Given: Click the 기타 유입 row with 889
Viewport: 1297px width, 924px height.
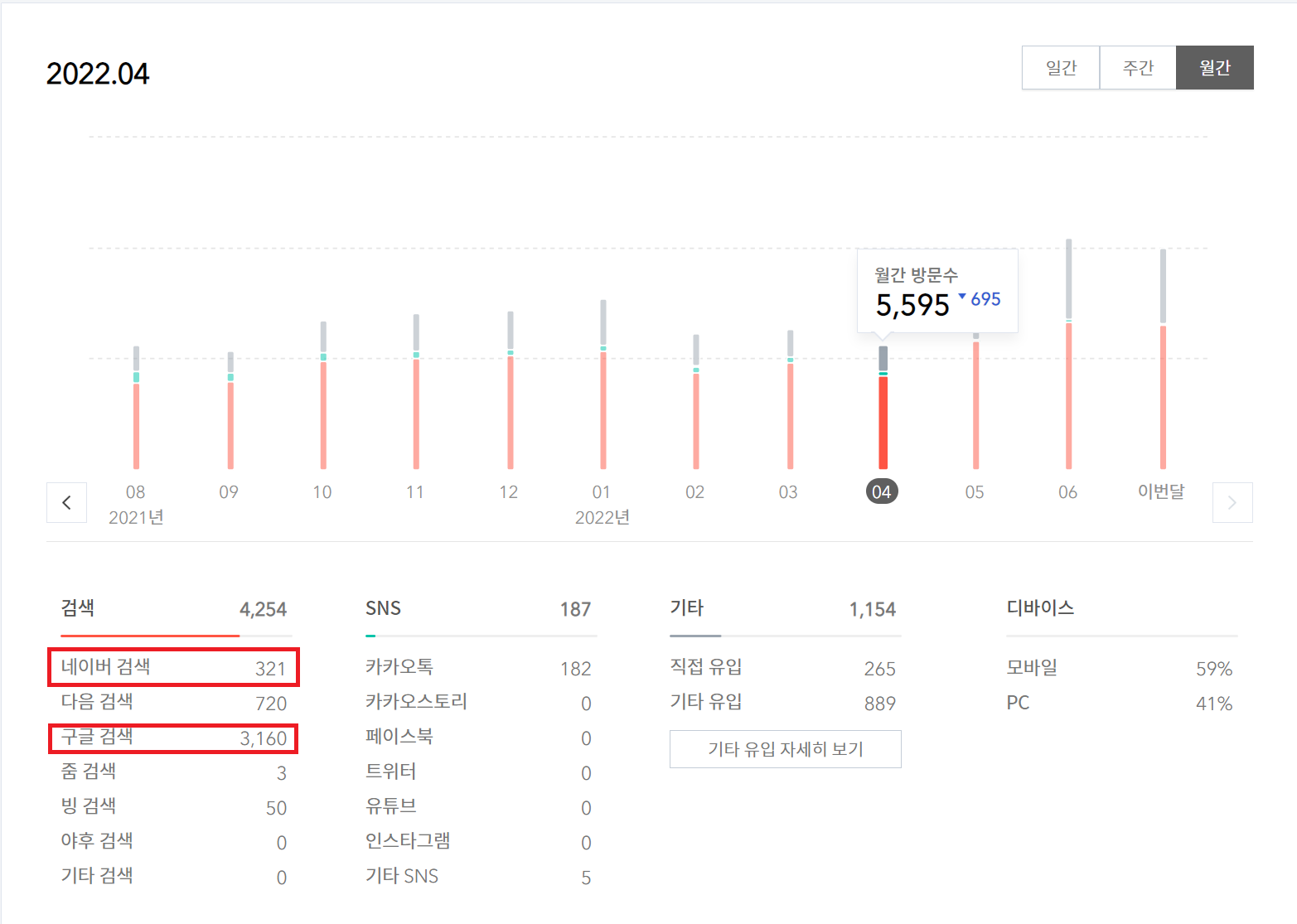Looking at the screenshot, I should (783, 703).
